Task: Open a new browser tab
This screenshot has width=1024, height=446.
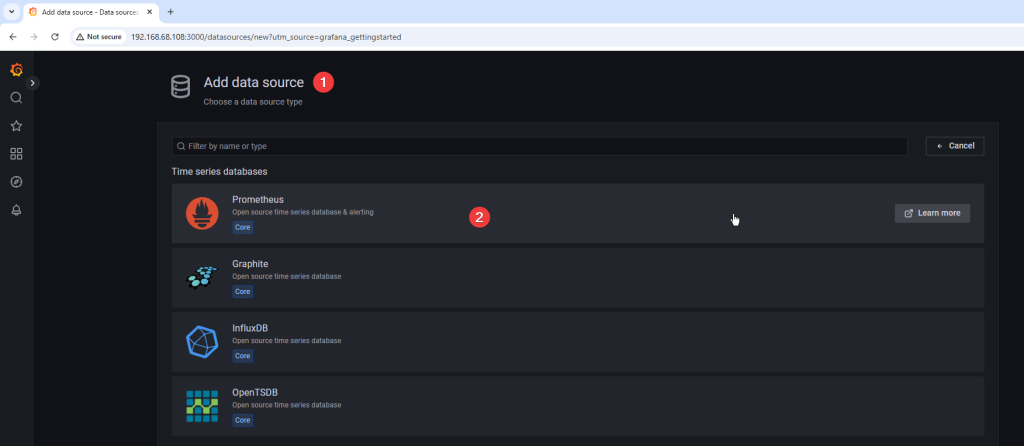Action: [x=170, y=12]
